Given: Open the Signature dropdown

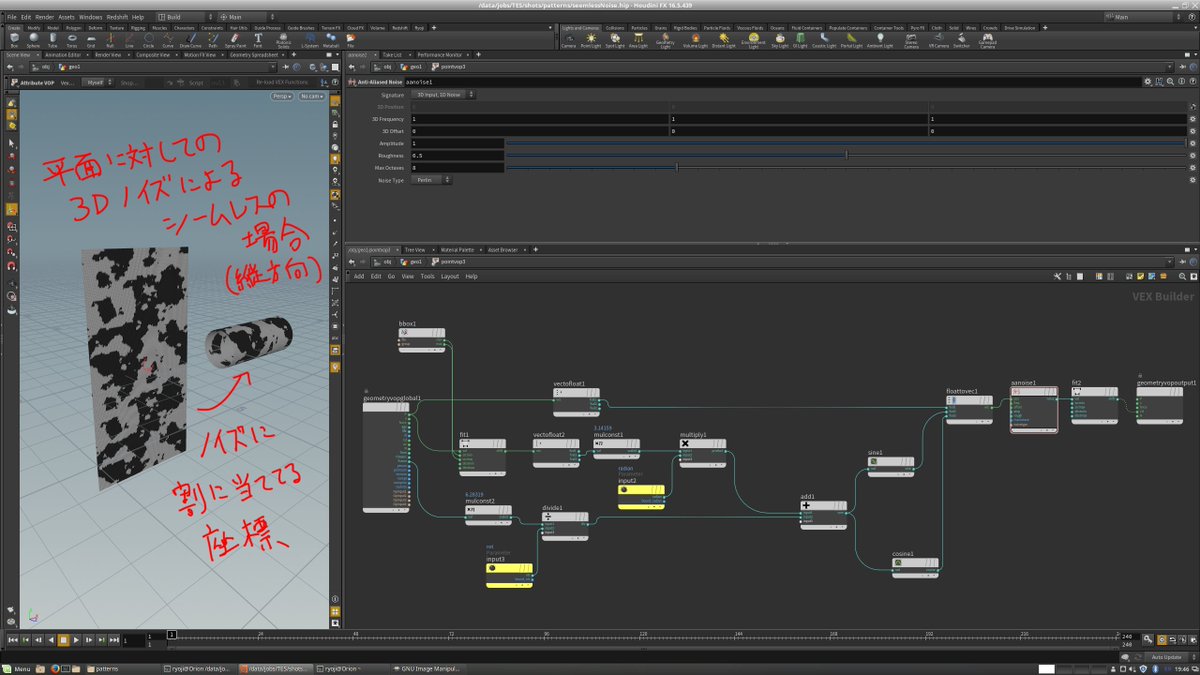Looking at the screenshot, I should coord(445,94).
